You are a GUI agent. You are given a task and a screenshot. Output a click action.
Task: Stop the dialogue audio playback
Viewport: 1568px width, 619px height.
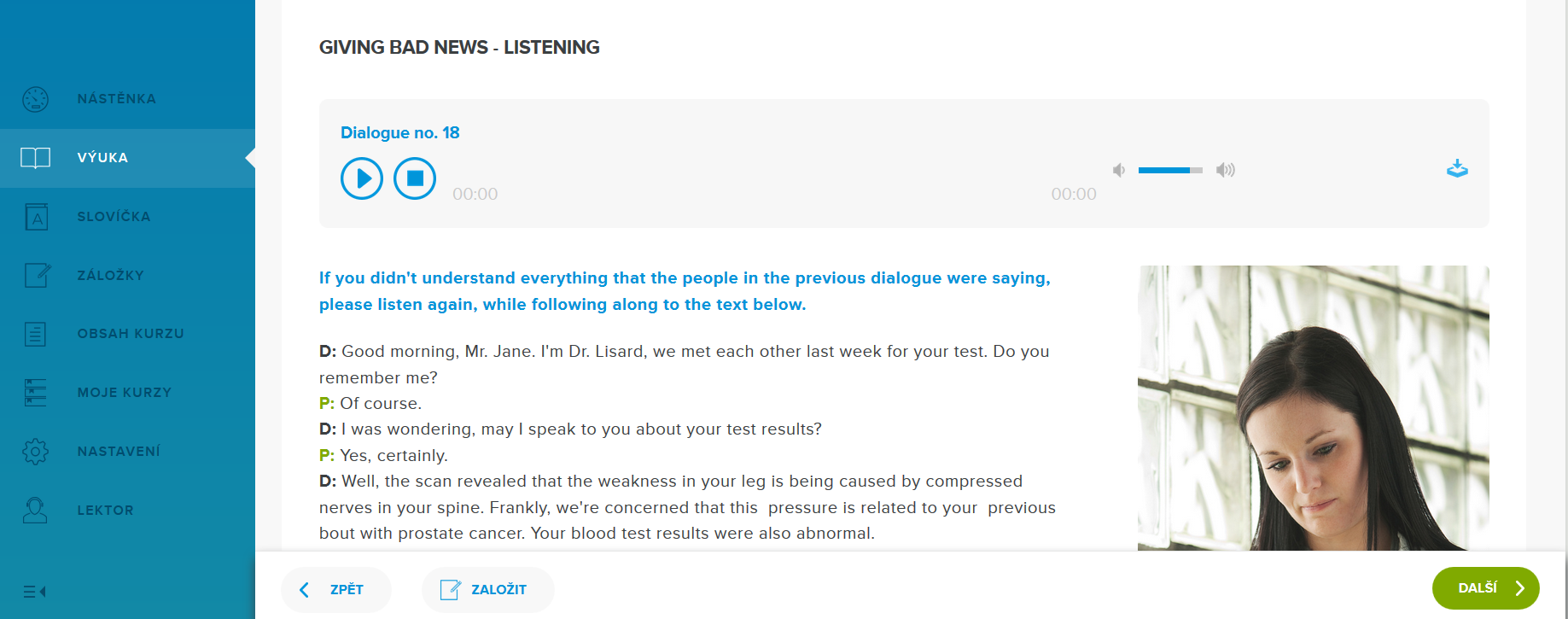point(415,178)
